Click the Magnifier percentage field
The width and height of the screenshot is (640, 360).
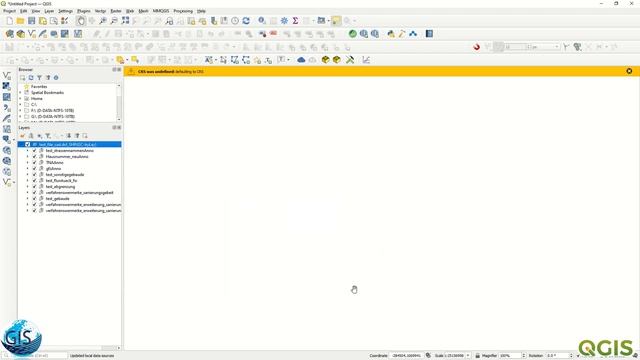click(510, 356)
